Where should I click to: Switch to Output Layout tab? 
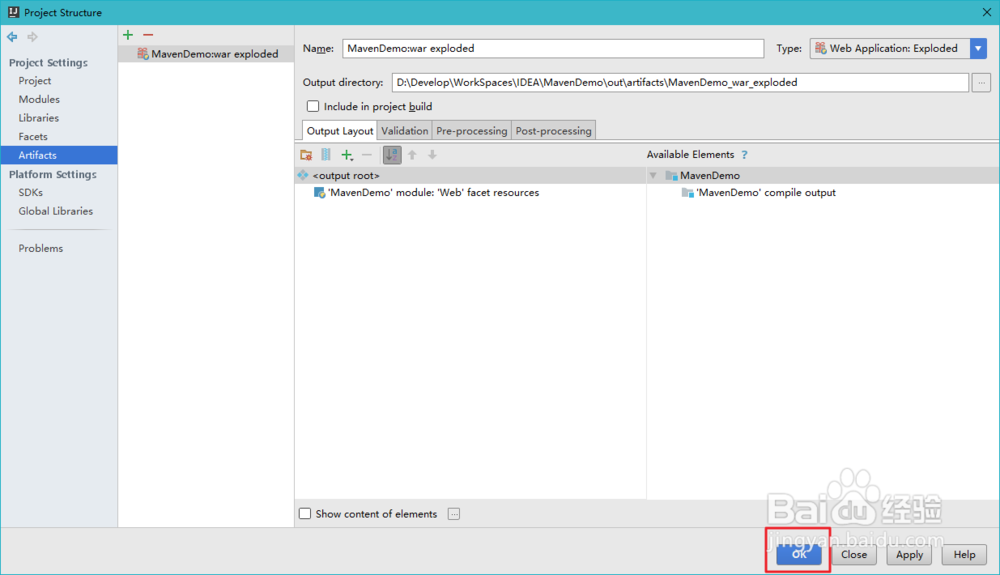[x=340, y=131]
